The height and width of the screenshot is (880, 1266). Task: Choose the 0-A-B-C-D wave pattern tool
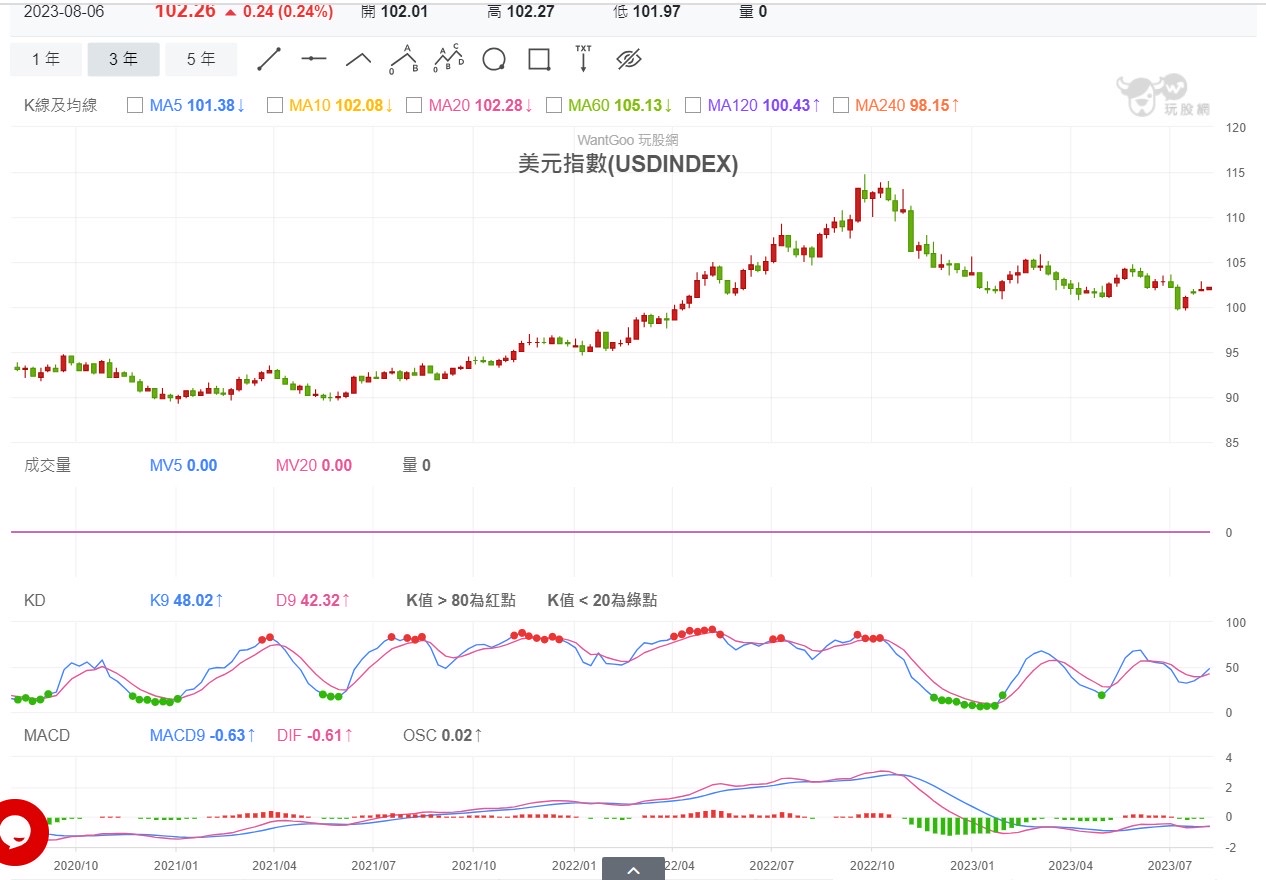coord(449,60)
